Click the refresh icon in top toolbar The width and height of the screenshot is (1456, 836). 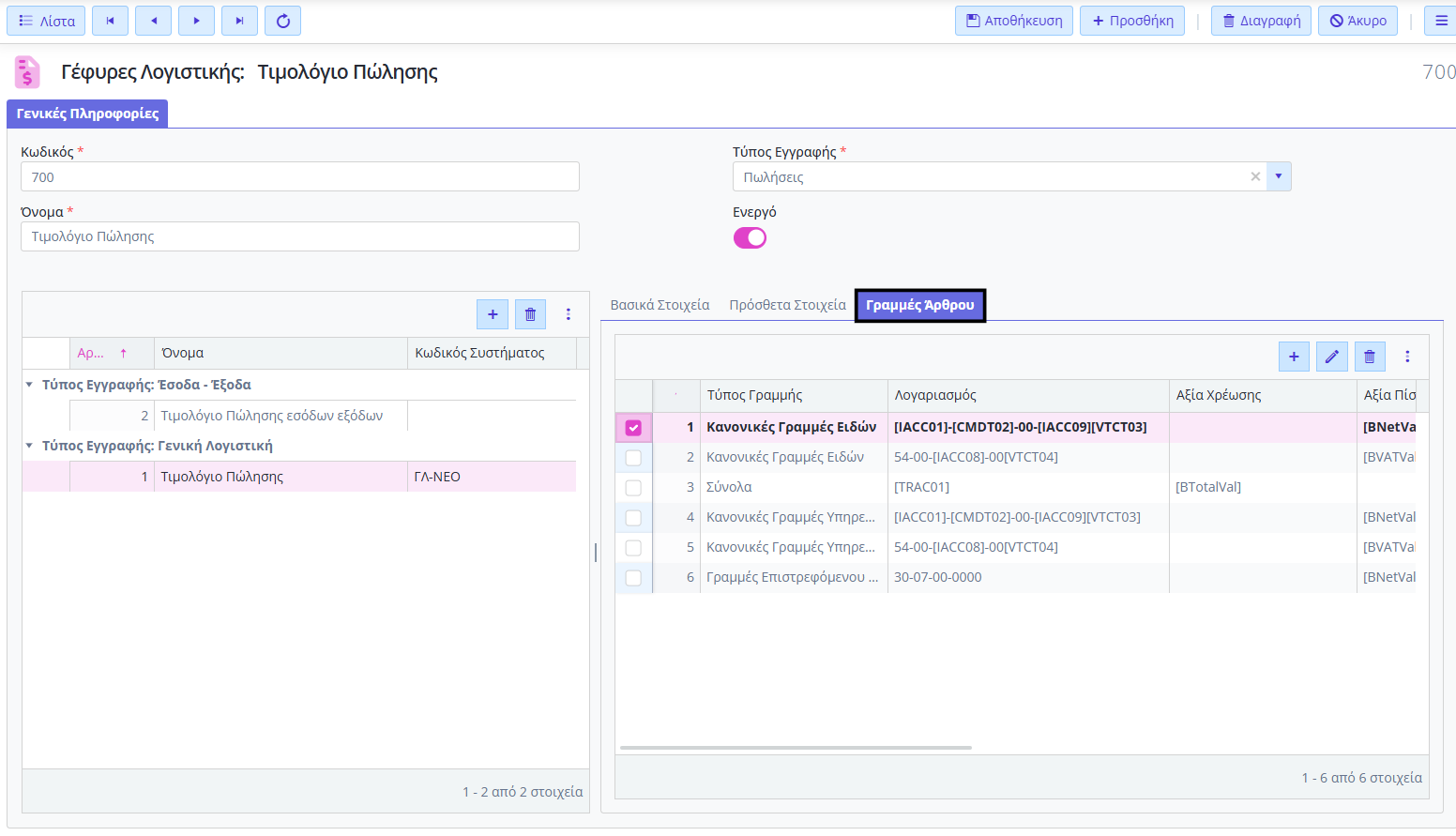(282, 21)
